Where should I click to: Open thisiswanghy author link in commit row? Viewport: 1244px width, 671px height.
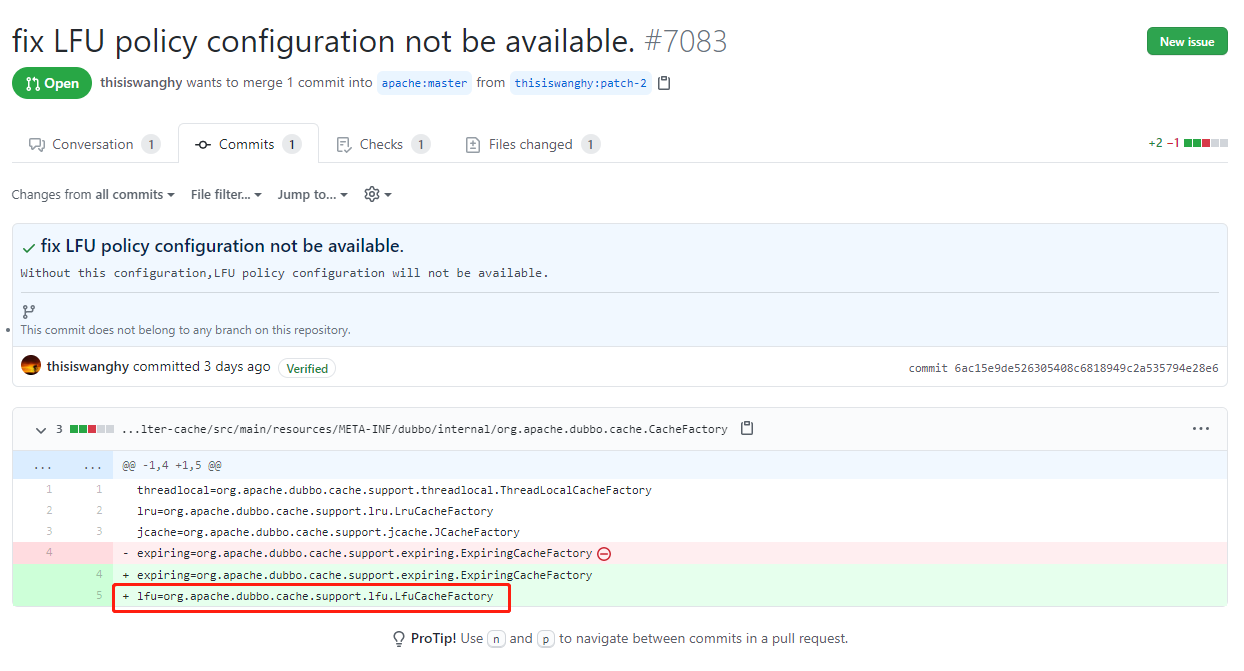click(x=88, y=366)
